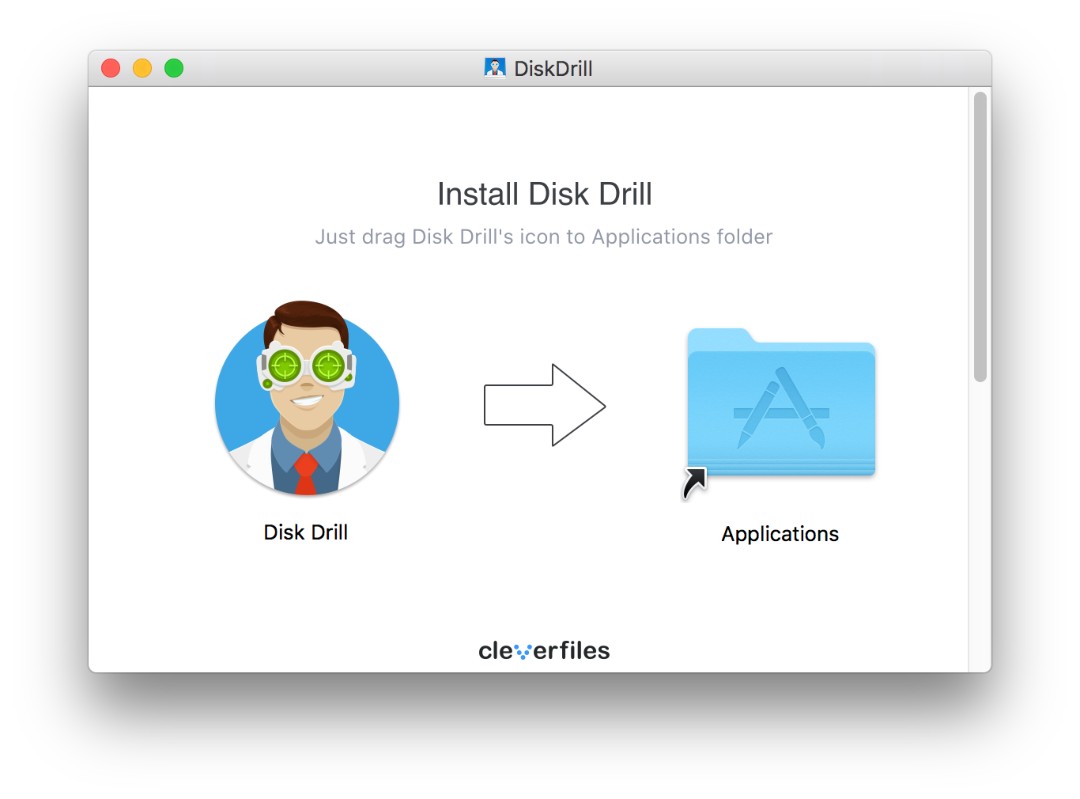Close the DiskDrill window
Screen dimensions: 1080x799
point(111,68)
